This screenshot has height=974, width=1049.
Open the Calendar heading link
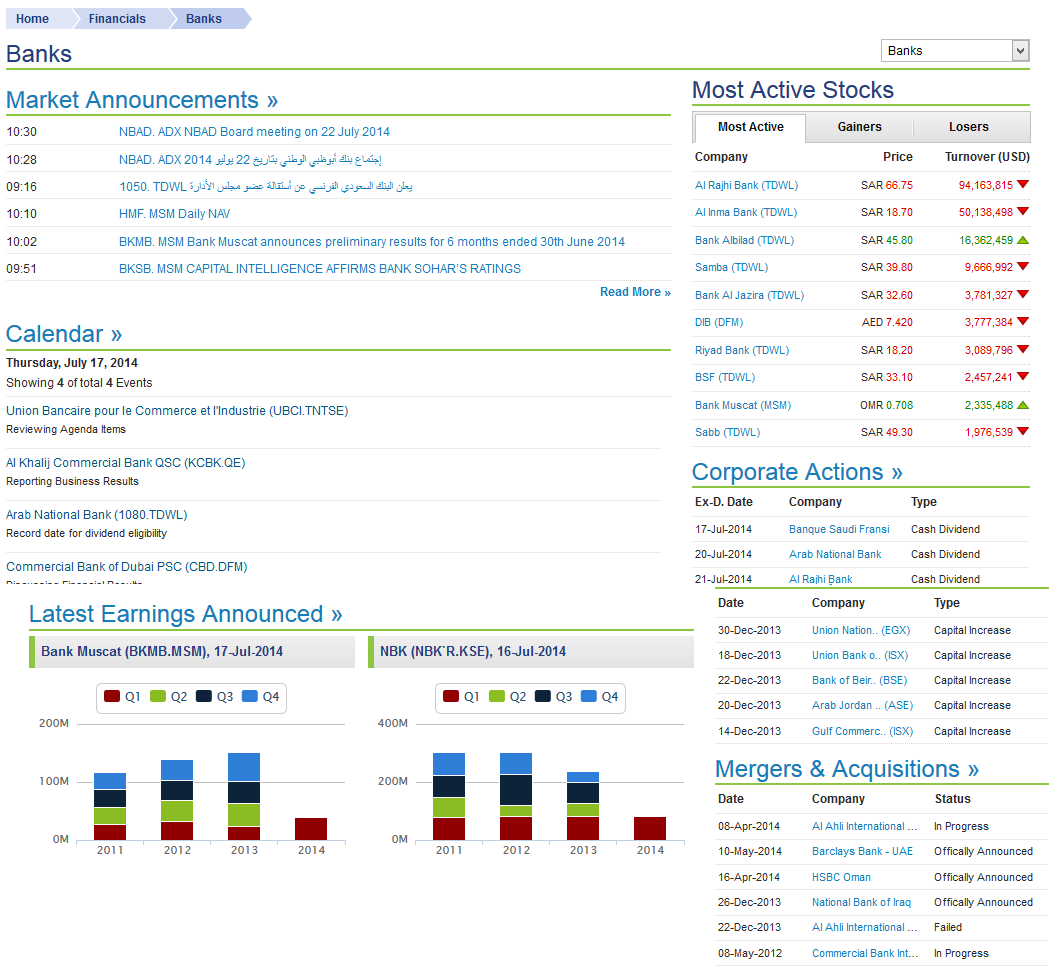[x=64, y=334]
